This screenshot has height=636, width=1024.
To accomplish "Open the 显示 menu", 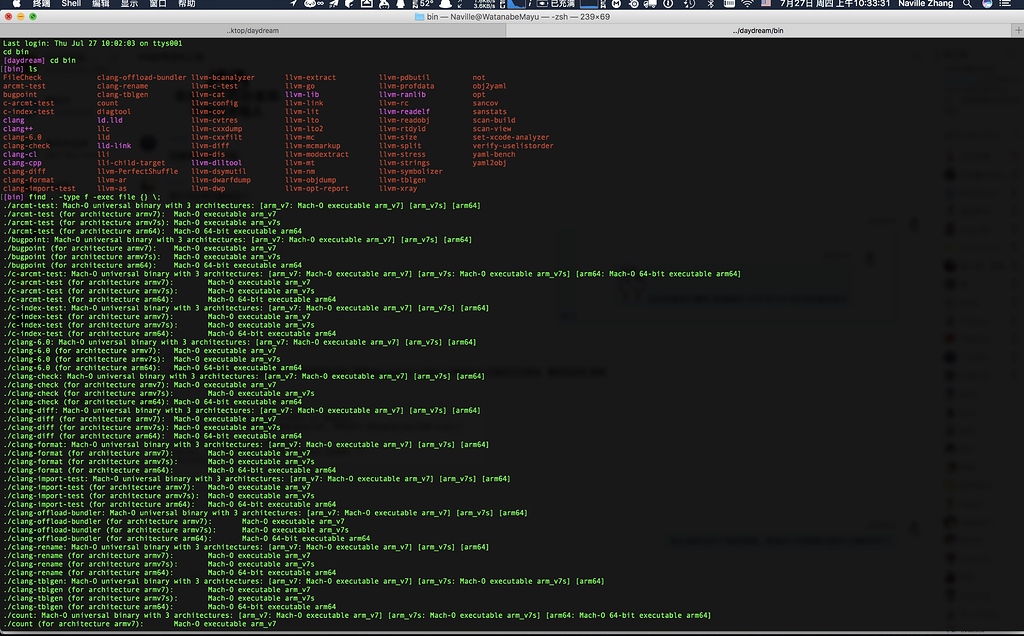I will 130,5.
